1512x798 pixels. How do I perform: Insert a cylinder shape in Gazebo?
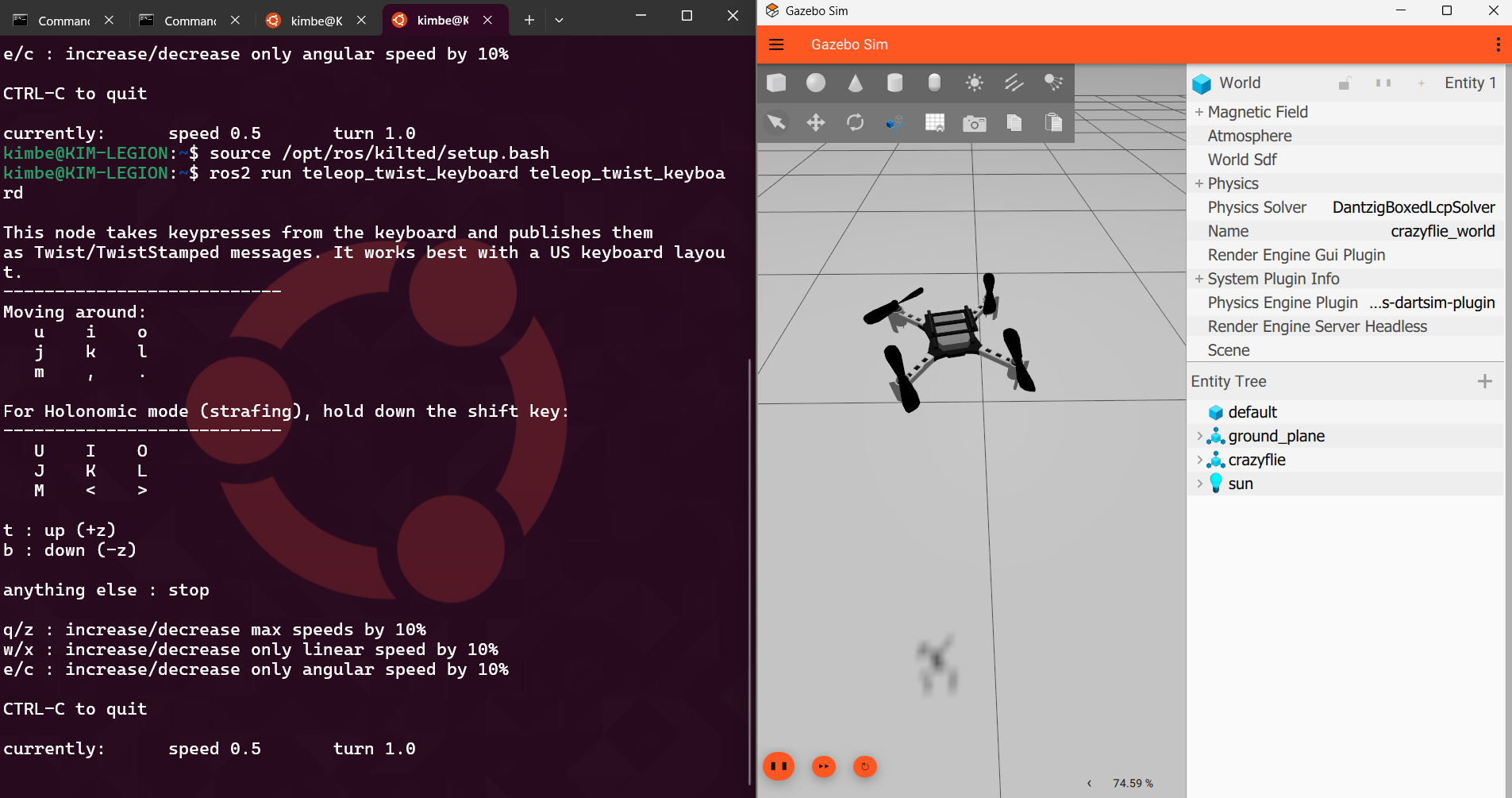[895, 83]
